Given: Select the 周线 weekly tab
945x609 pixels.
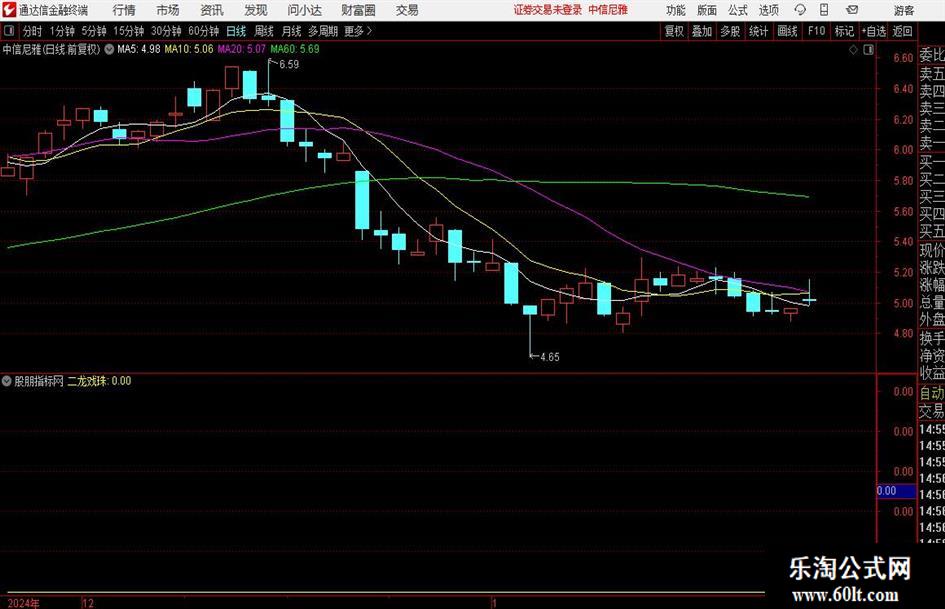Looking at the screenshot, I should (x=264, y=31).
